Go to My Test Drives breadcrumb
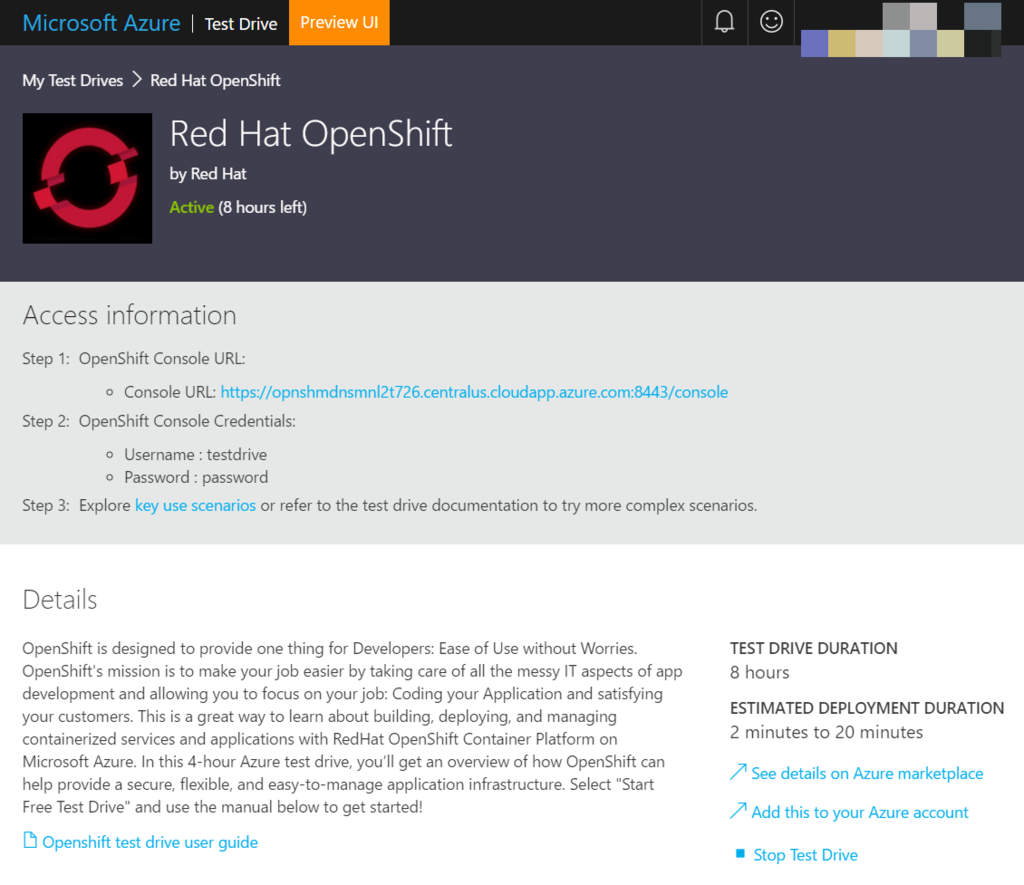Viewport: 1024px width, 885px height. 72,80
